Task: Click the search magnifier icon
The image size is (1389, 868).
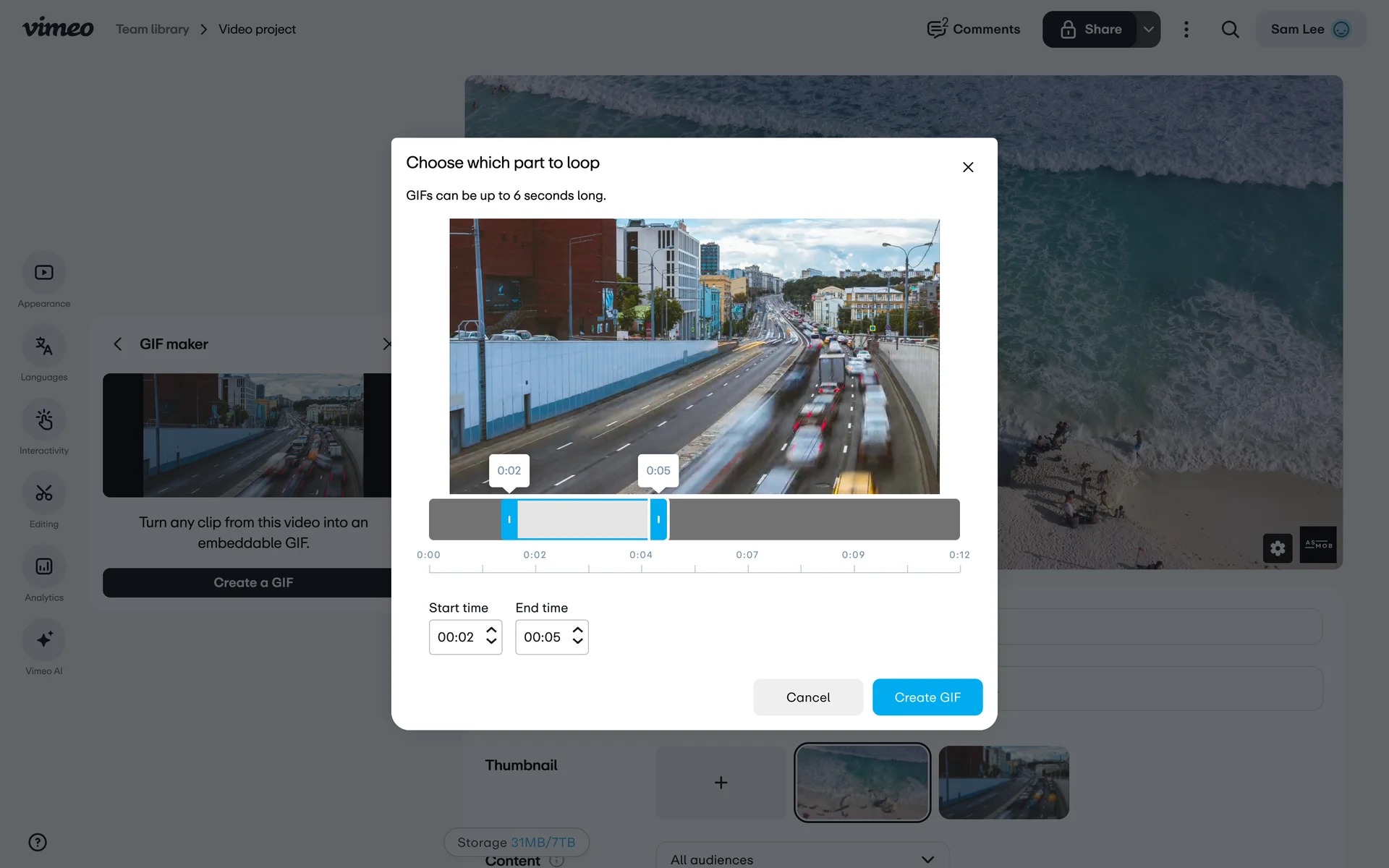Action: click(1230, 29)
